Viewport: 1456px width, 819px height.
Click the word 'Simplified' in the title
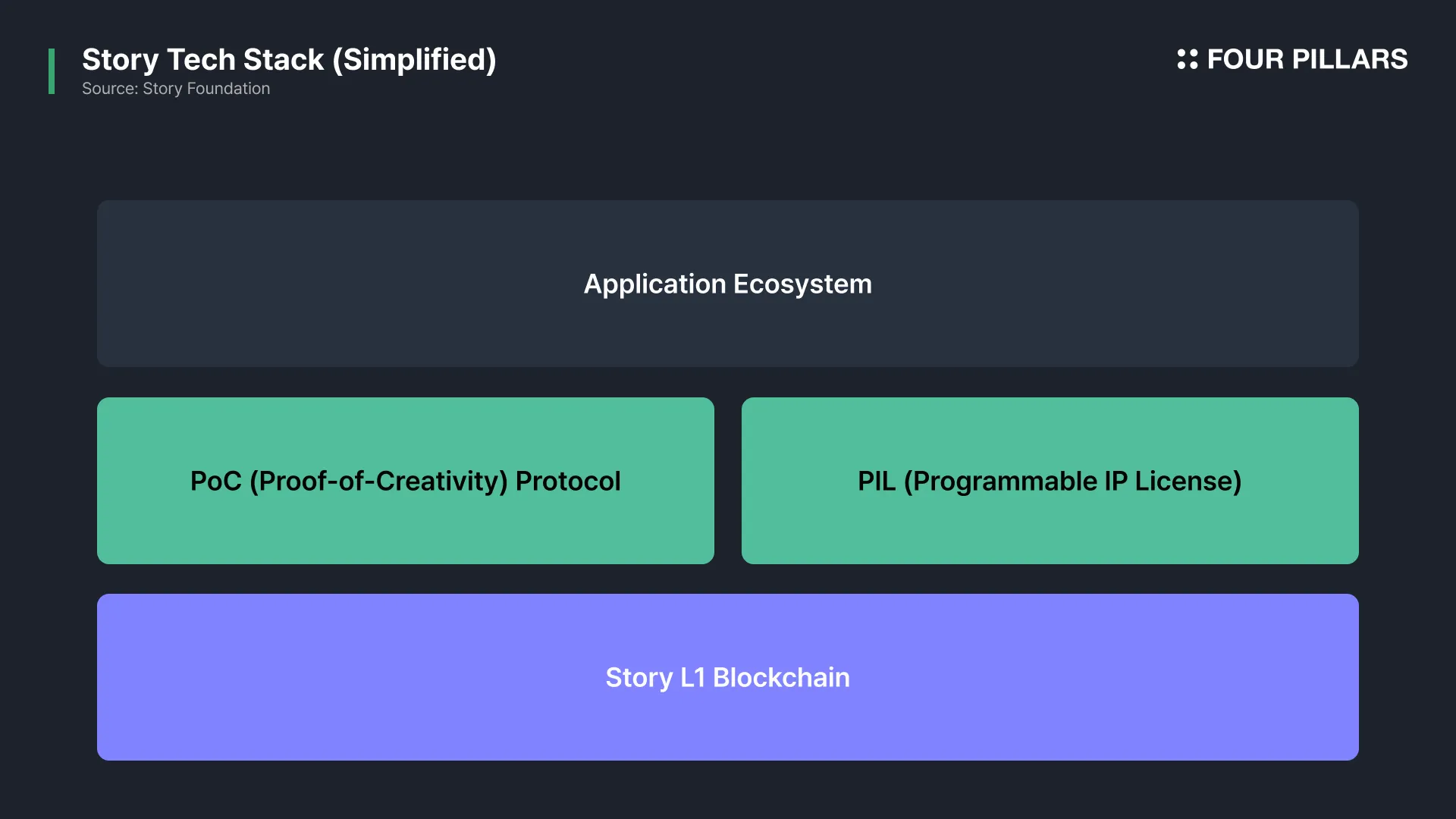pos(415,59)
